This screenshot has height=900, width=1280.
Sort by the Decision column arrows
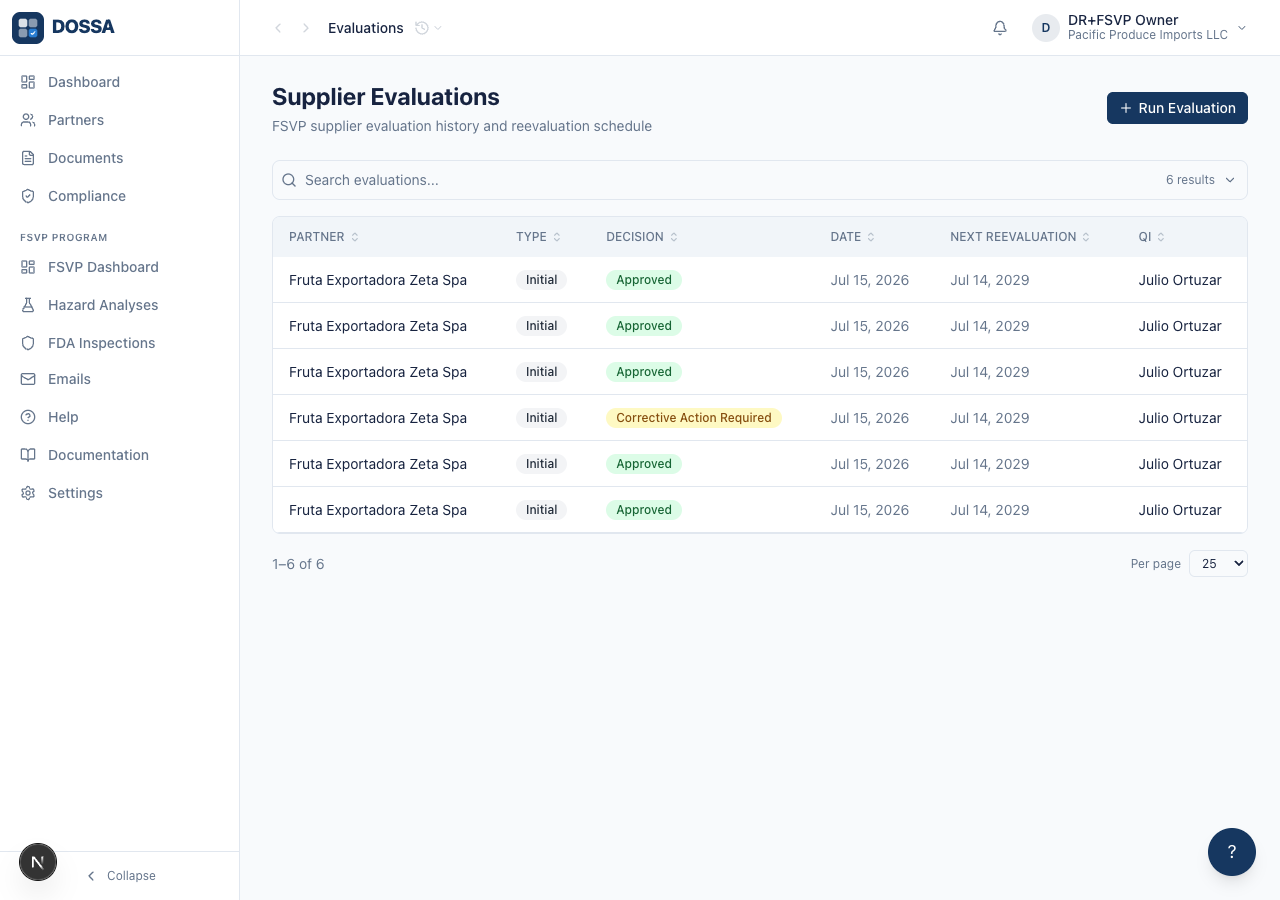pyautogui.click(x=674, y=237)
